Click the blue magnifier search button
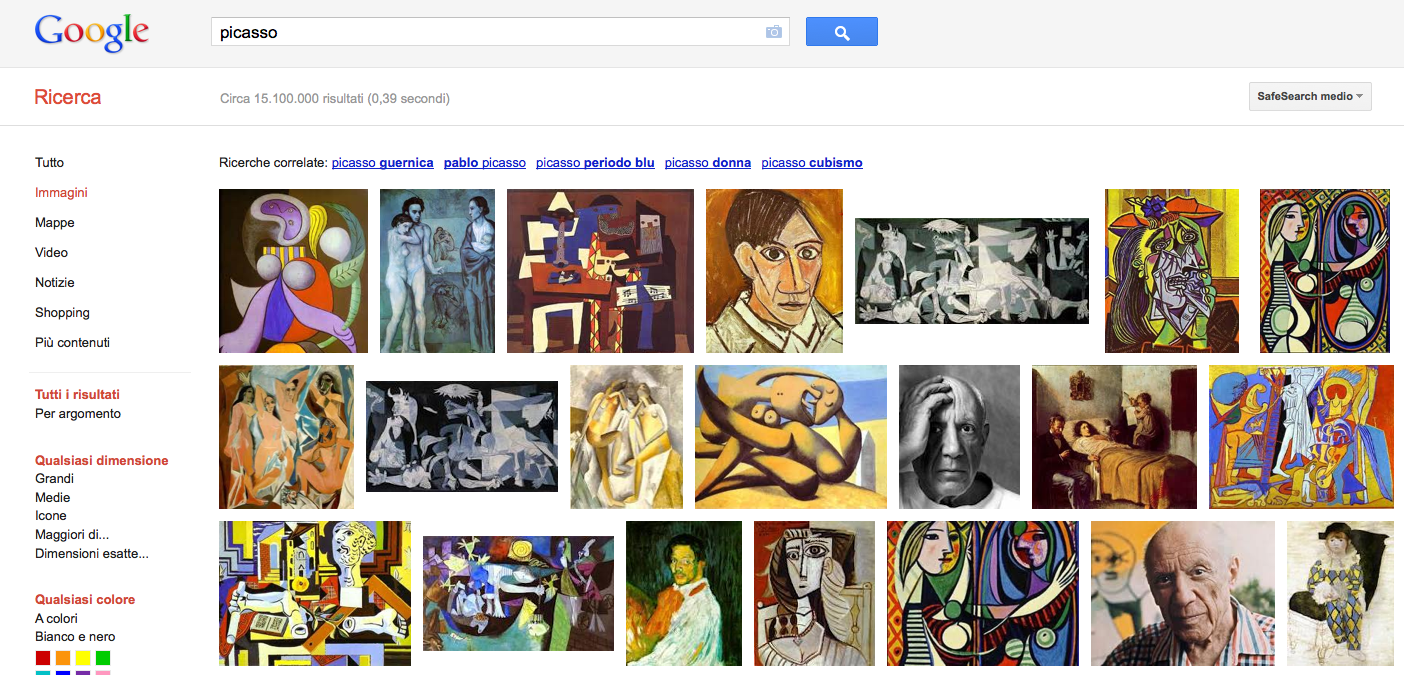Viewport: 1404px width, 675px height. (x=841, y=32)
